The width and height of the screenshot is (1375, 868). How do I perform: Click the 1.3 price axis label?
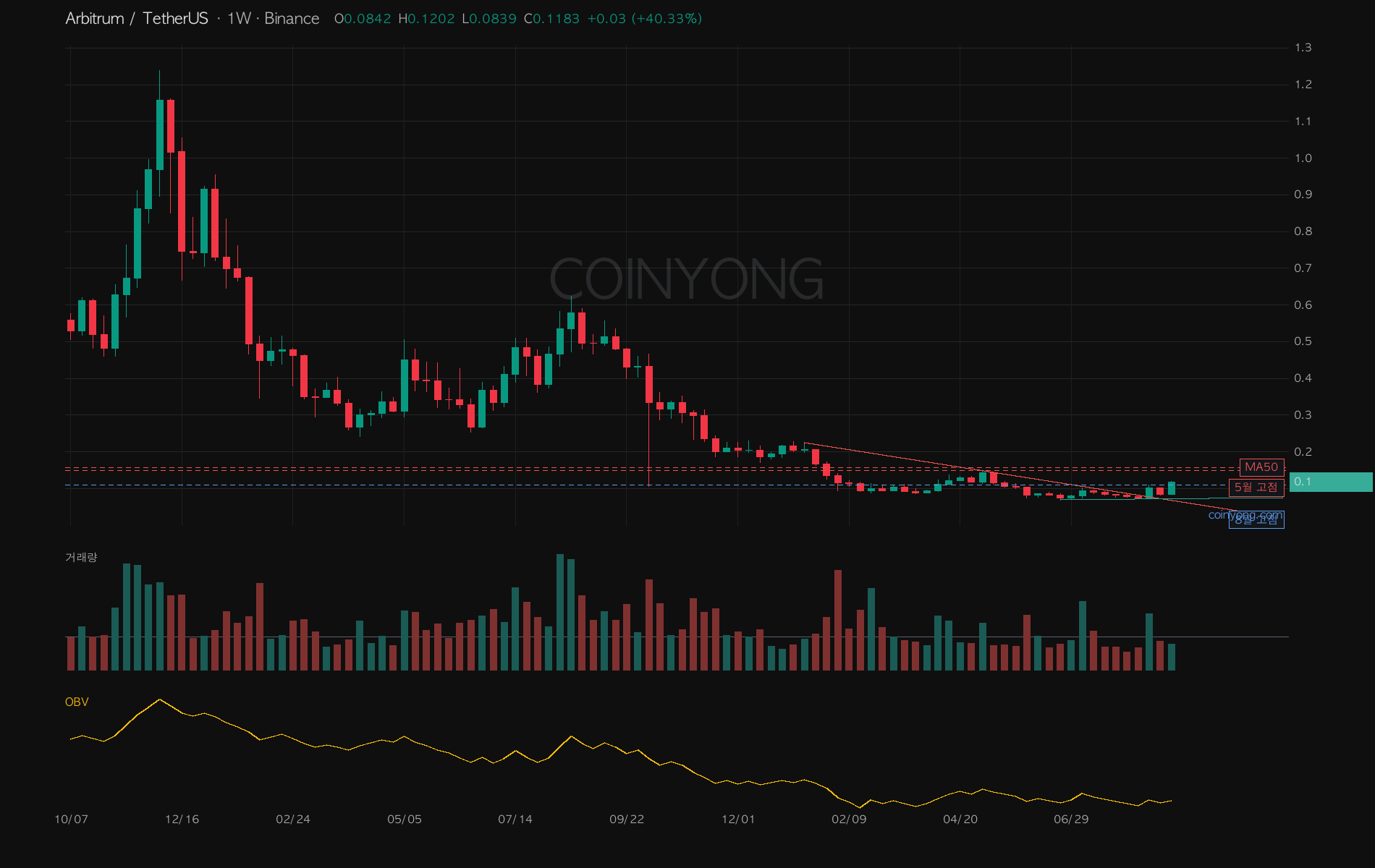click(1303, 48)
